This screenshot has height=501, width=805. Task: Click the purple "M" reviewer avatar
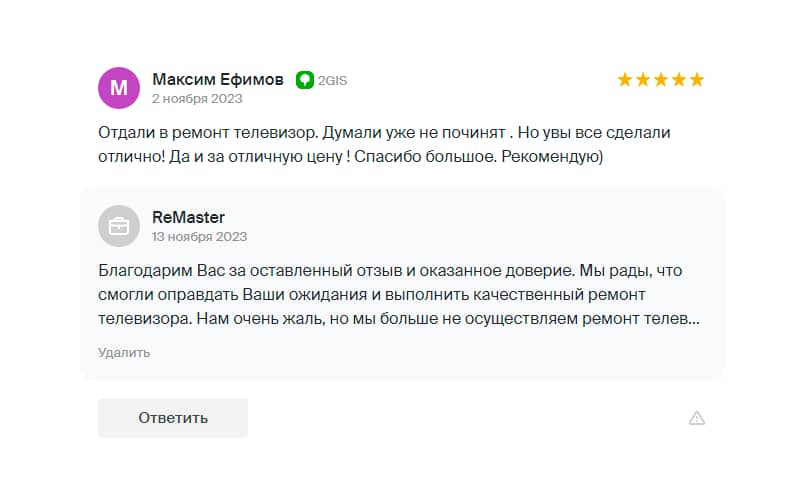tap(119, 88)
